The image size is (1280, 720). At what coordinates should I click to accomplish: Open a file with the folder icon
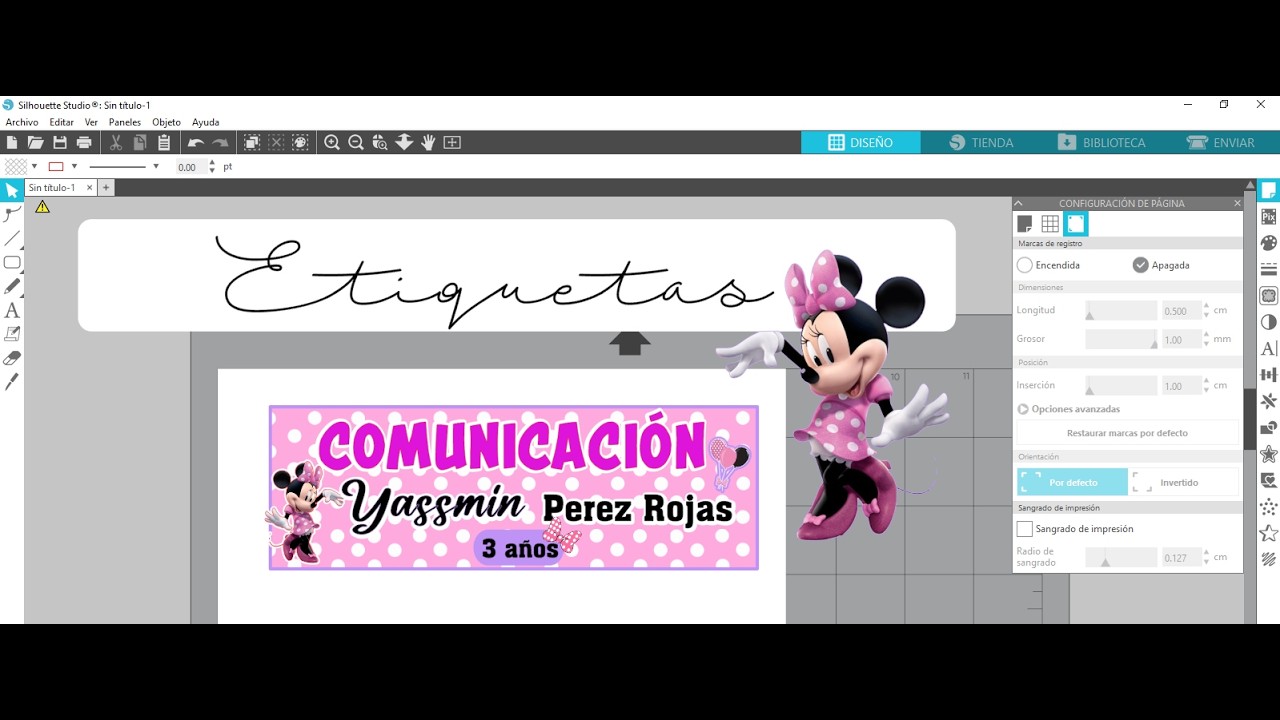35,143
